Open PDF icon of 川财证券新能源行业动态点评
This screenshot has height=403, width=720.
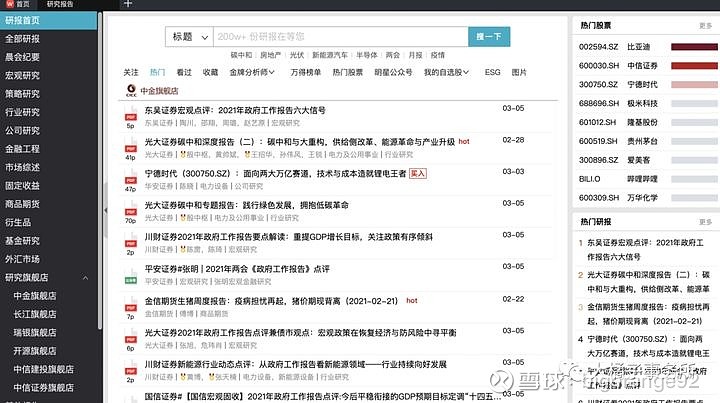(x=131, y=369)
